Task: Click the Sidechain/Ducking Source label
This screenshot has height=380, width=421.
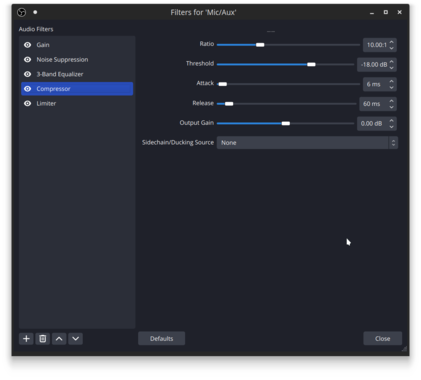Action: (x=178, y=142)
